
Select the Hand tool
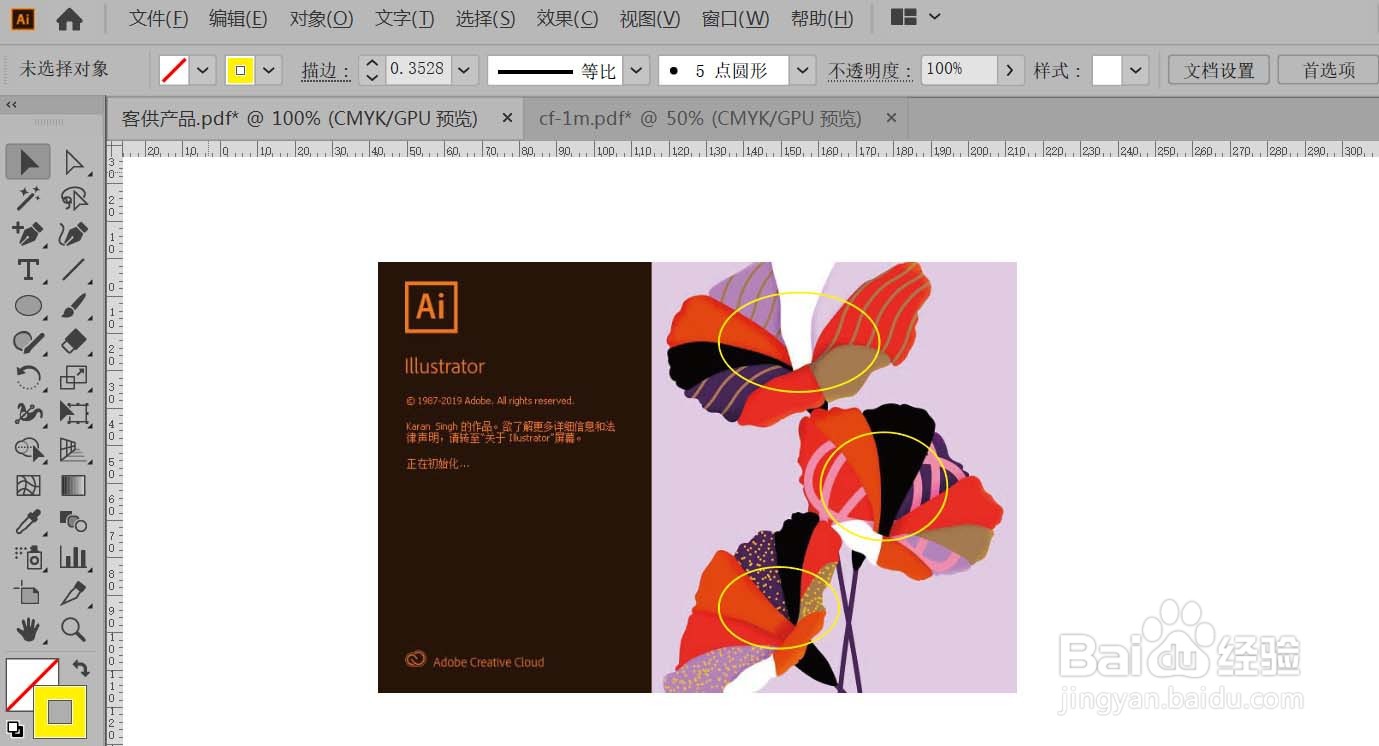28,629
